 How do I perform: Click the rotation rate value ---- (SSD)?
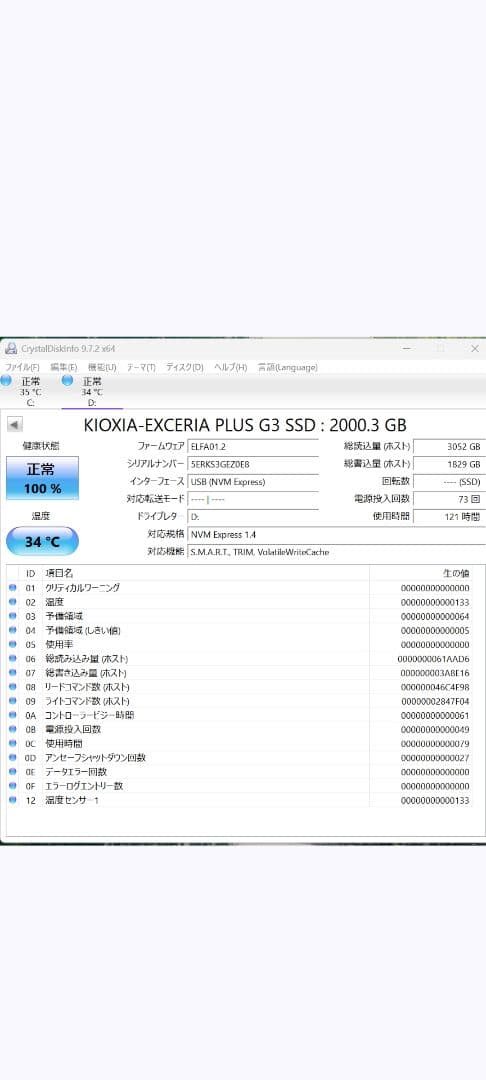point(450,481)
